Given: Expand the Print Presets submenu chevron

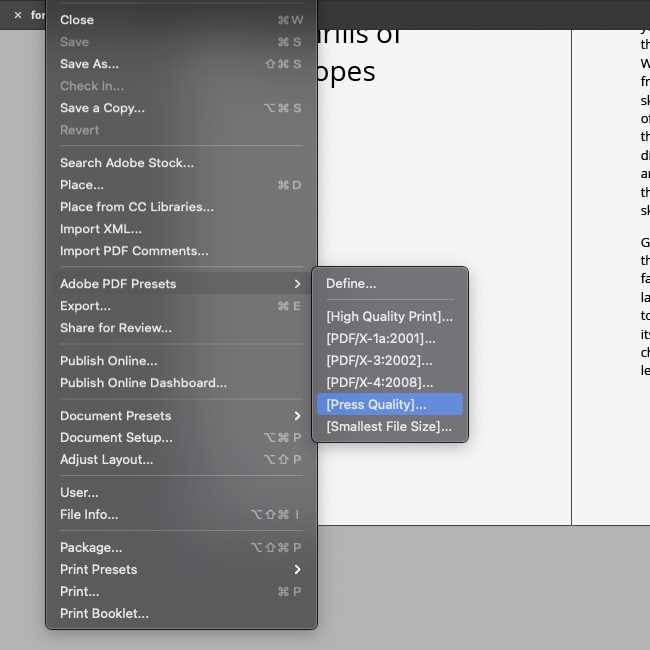Looking at the screenshot, I should pos(297,570).
